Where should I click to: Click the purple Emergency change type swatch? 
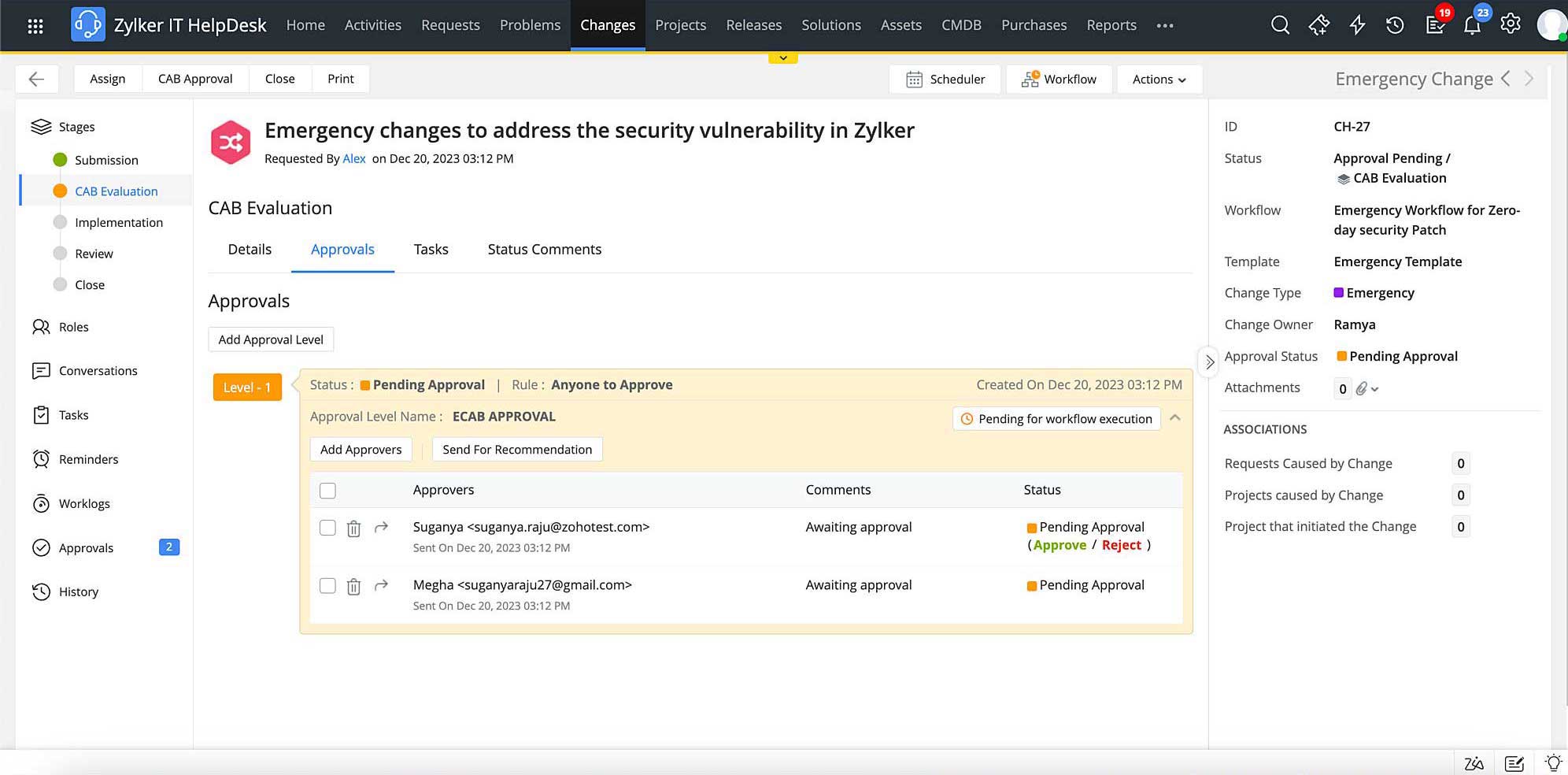[1338, 293]
